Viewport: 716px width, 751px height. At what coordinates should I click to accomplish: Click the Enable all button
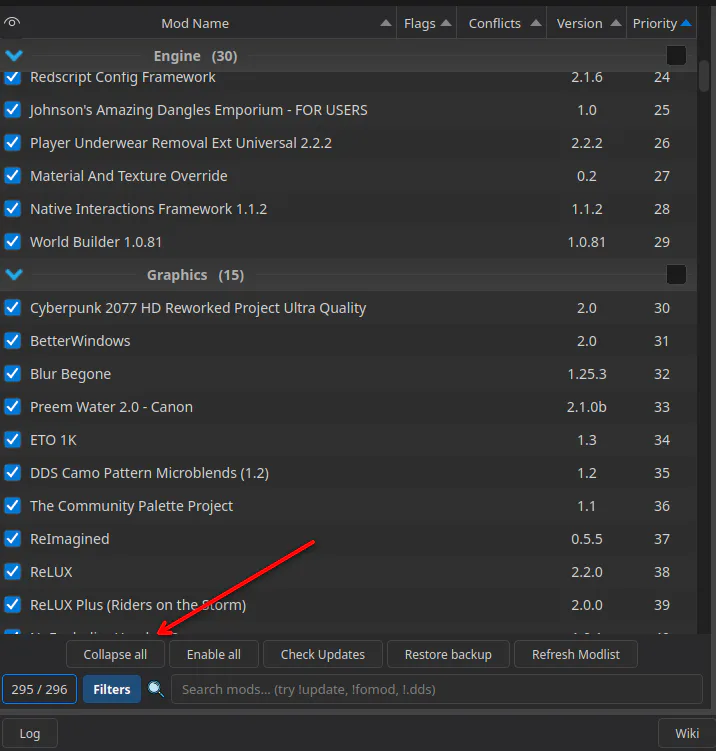click(x=214, y=654)
